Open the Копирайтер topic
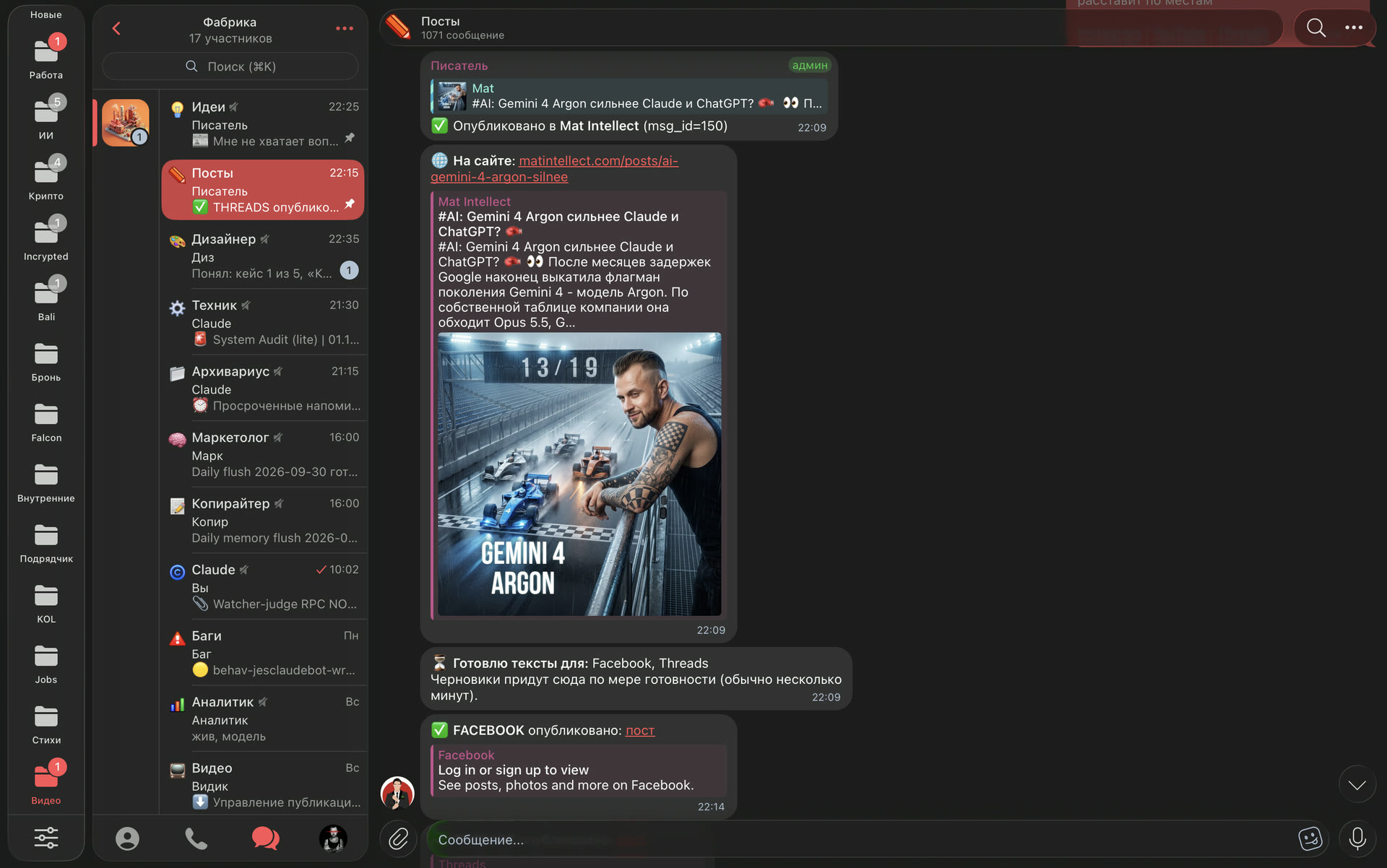1387x868 pixels. pos(264,520)
